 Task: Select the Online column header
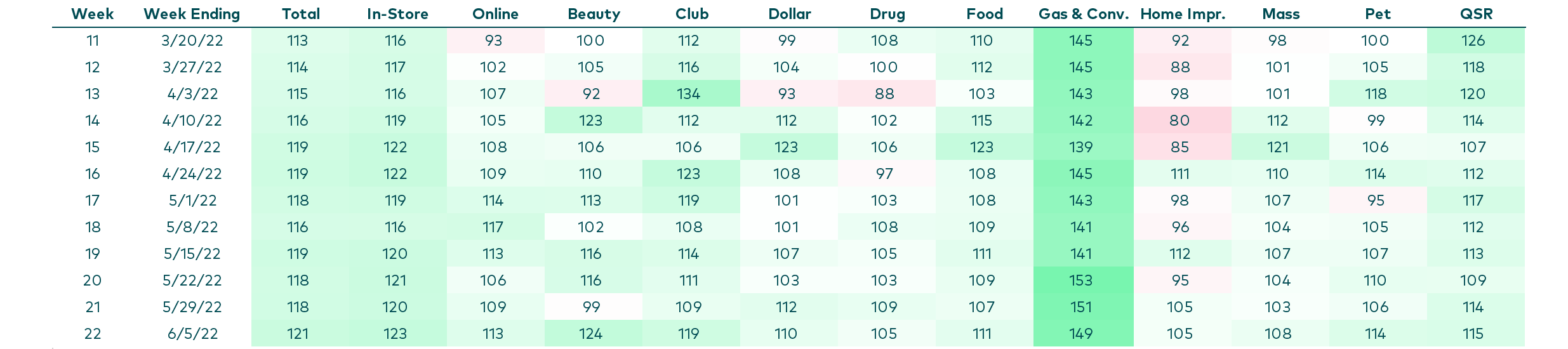click(x=495, y=14)
